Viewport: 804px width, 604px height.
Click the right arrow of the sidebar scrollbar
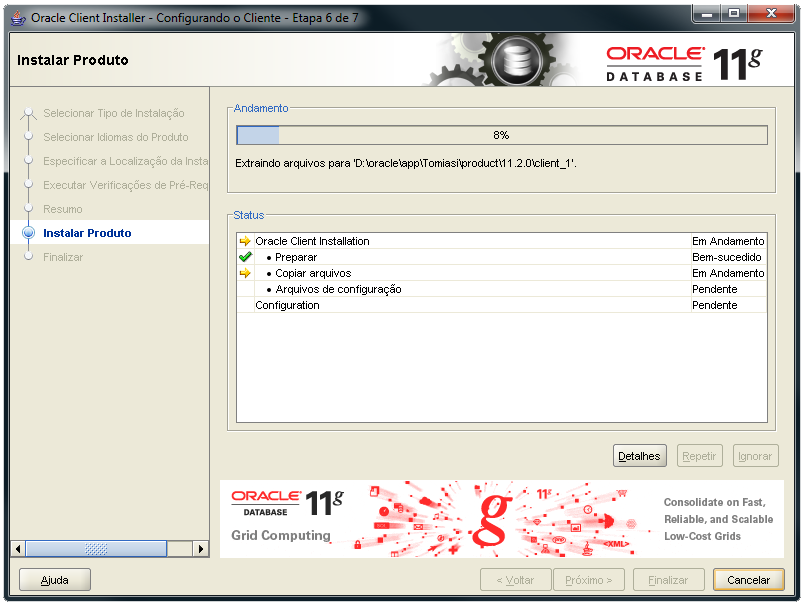201,549
